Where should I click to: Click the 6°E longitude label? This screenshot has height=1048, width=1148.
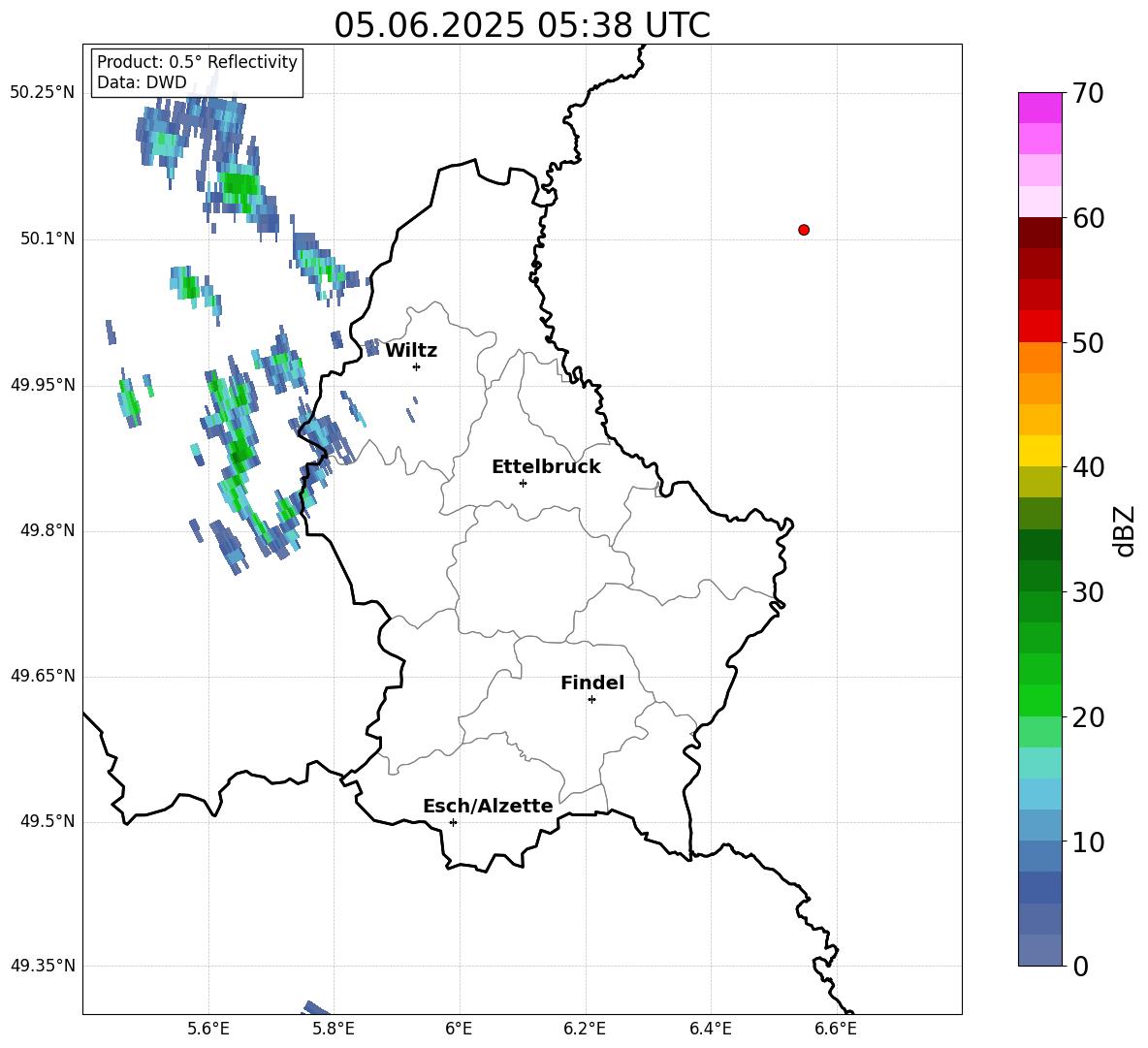pos(459,1030)
